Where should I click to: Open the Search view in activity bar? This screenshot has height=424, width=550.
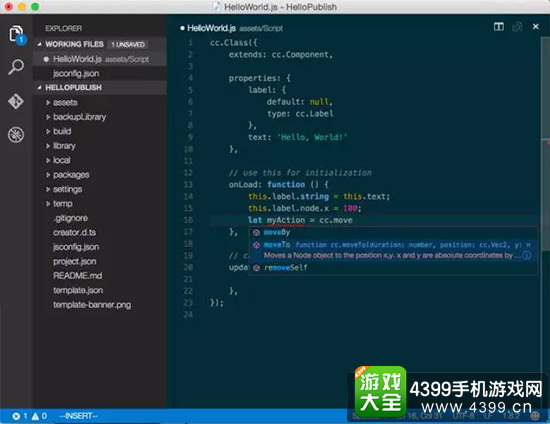16,67
